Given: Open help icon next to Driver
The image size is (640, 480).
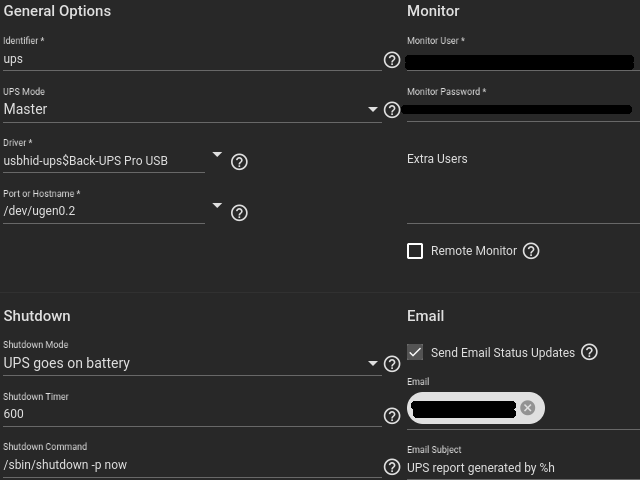Looking at the screenshot, I should point(239,162).
